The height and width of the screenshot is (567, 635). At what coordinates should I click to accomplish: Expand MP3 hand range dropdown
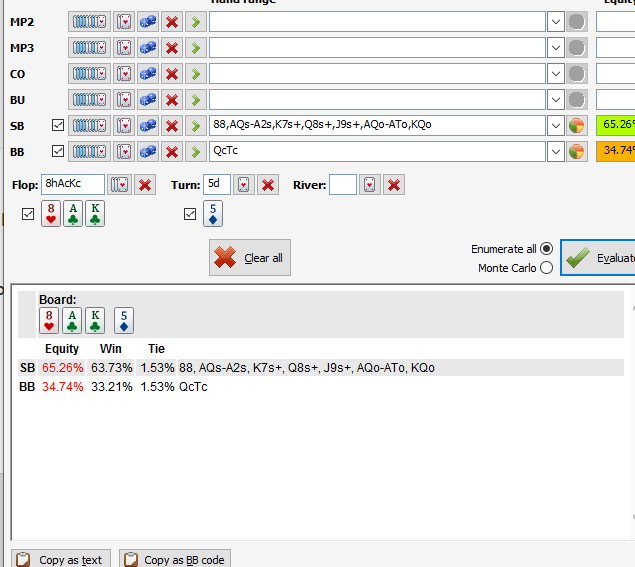pos(556,48)
